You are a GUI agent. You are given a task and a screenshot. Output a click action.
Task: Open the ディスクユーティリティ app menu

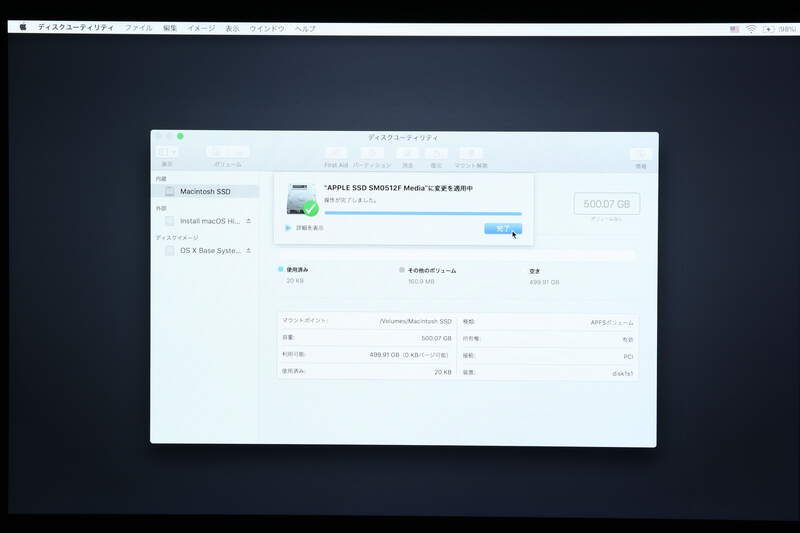(x=76, y=28)
